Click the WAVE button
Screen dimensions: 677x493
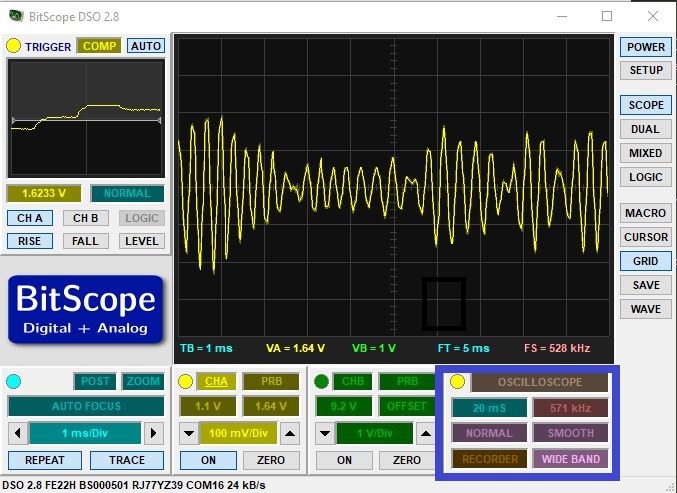tap(646, 309)
